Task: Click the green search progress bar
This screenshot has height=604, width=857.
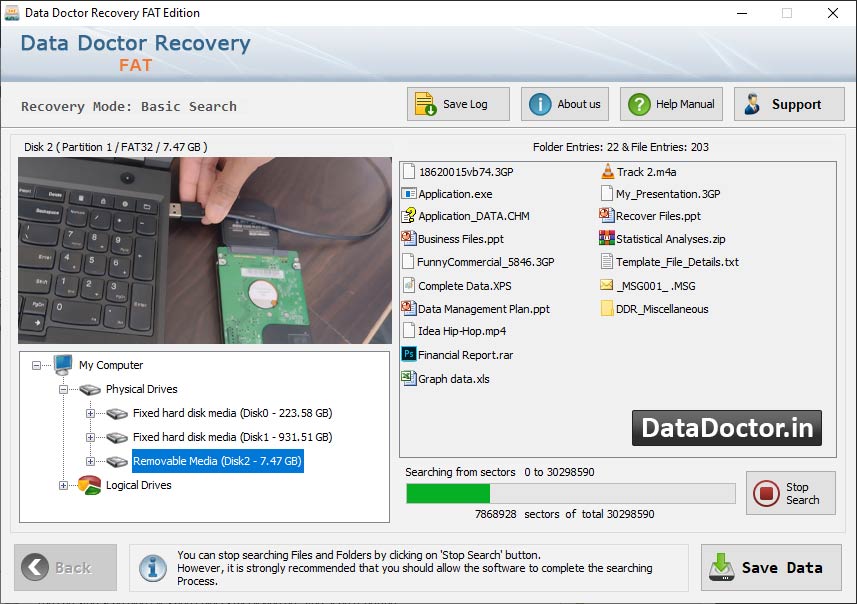Action: (448, 492)
